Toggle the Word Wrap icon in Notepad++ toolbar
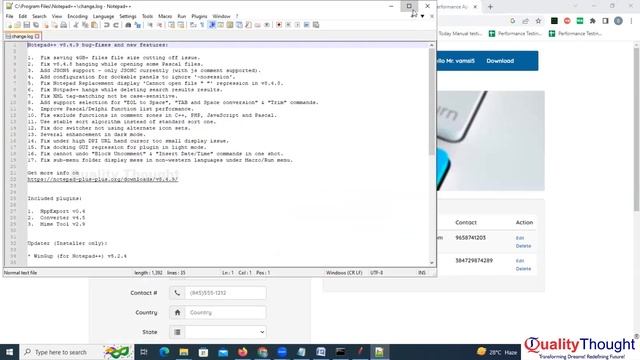Viewport: 640px width, 360px height. [193, 25]
